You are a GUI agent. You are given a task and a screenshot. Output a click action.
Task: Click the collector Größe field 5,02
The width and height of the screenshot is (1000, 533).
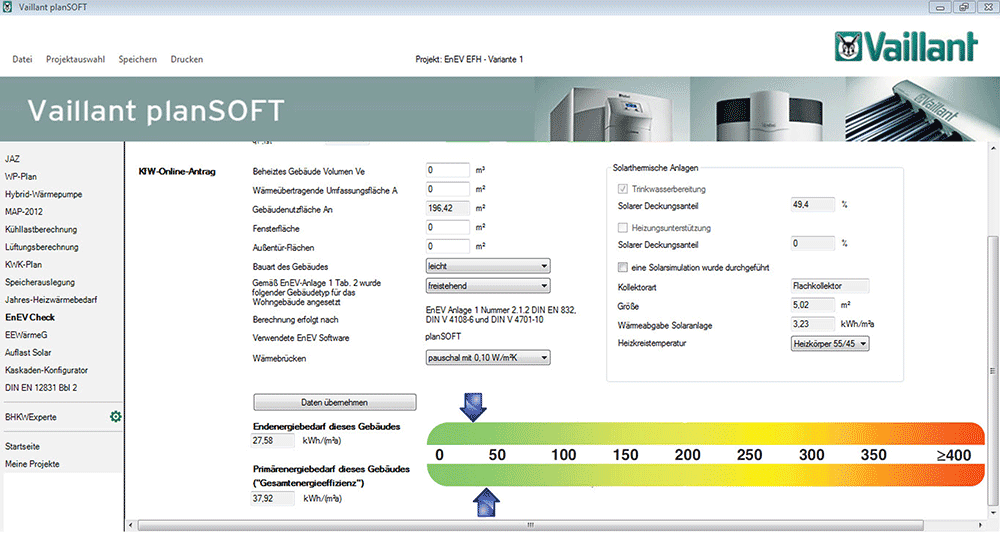(x=812, y=305)
